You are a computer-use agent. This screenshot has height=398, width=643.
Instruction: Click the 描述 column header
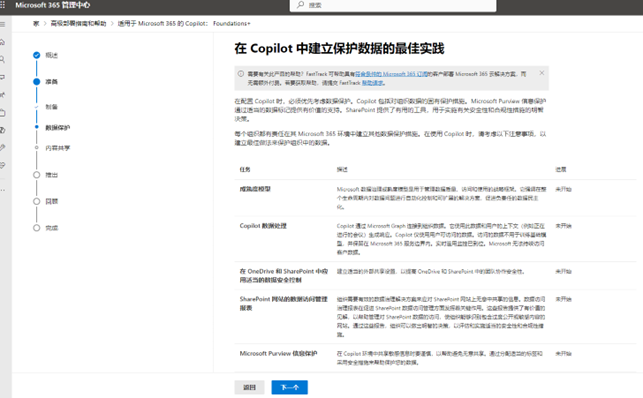[342, 170]
